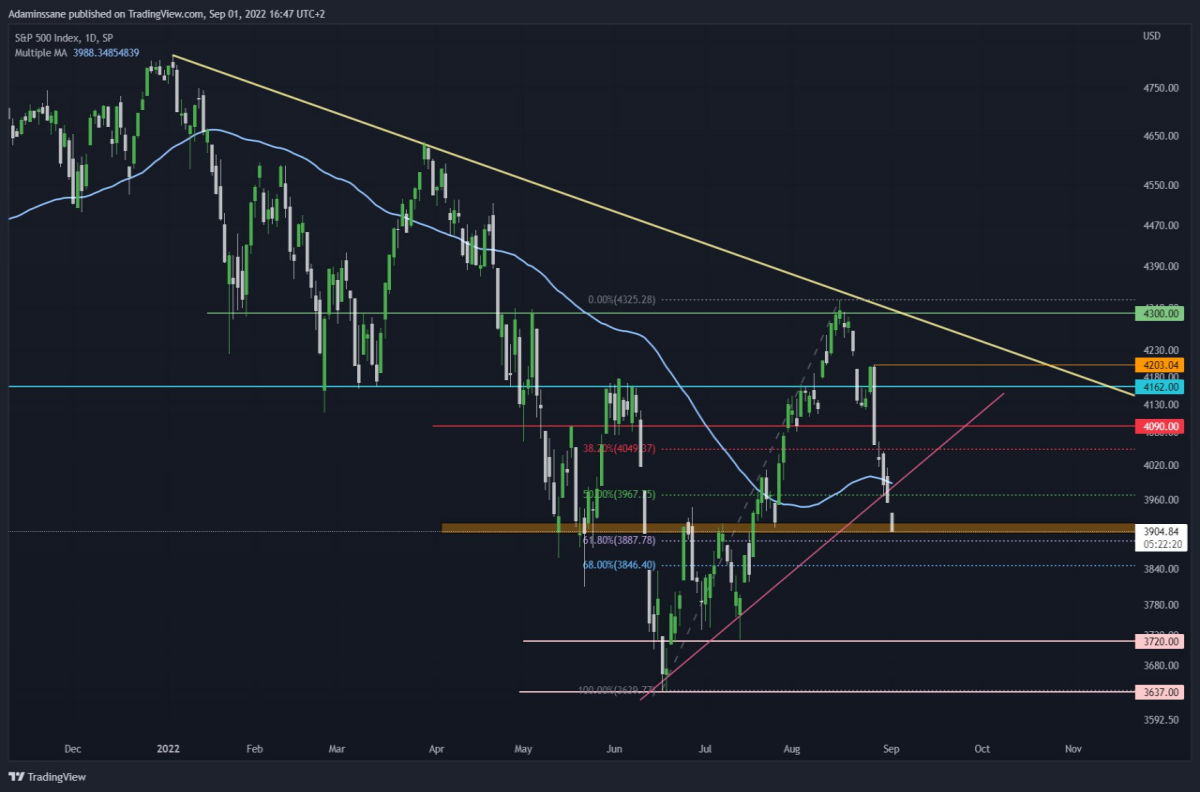Image resolution: width=1200 pixels, height=792 pixels.
Task: Click the Sep marker on time axis
Action: click(x=893, y=747)
